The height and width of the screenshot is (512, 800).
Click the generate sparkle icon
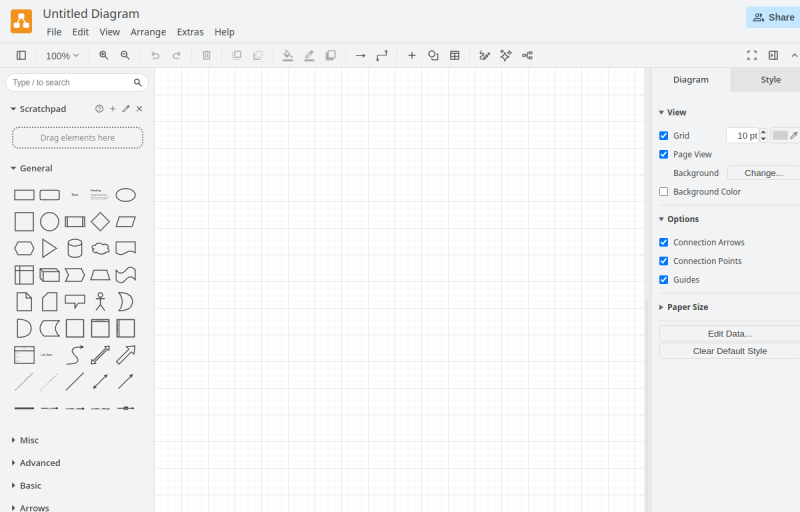tap(506, 56)
